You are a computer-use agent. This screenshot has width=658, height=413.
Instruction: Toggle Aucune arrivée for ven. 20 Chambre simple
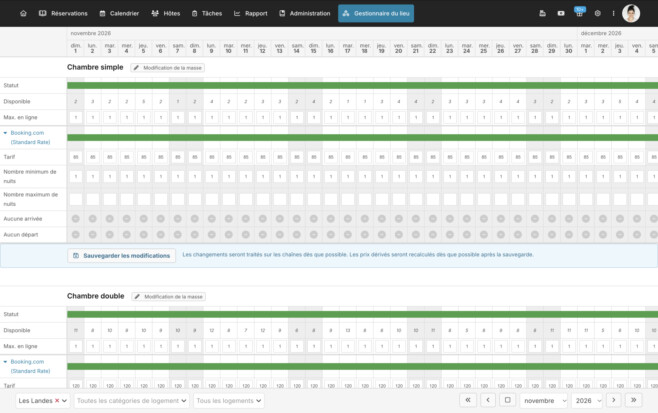click(399, 219)
